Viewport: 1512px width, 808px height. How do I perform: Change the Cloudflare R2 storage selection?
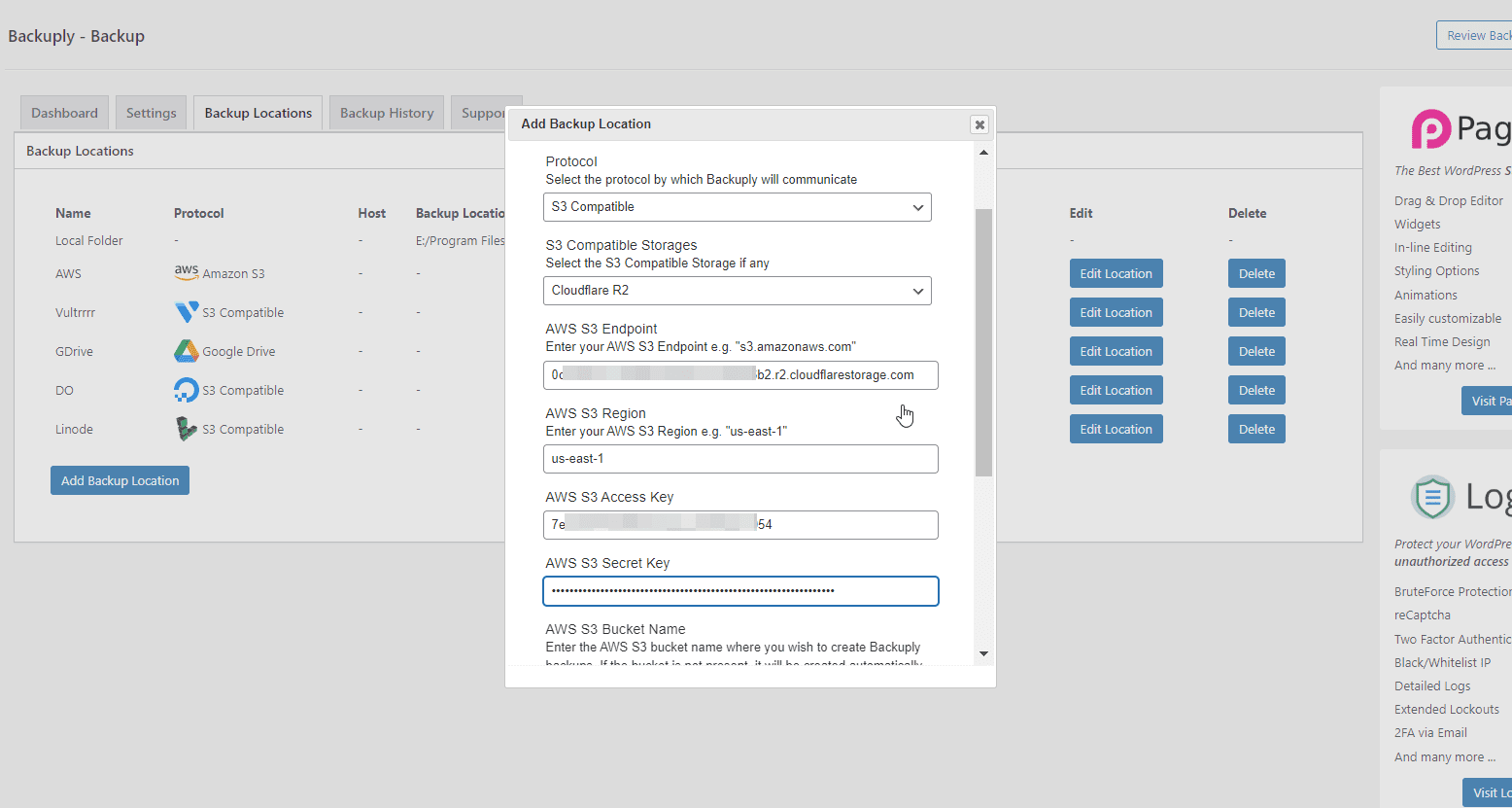point(737,291)
